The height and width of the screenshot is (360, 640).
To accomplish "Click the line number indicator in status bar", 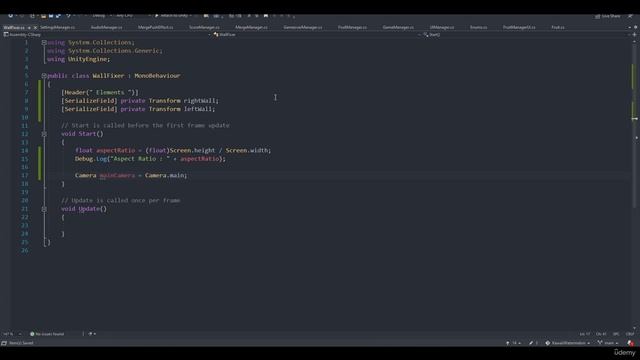I will 584,334.
